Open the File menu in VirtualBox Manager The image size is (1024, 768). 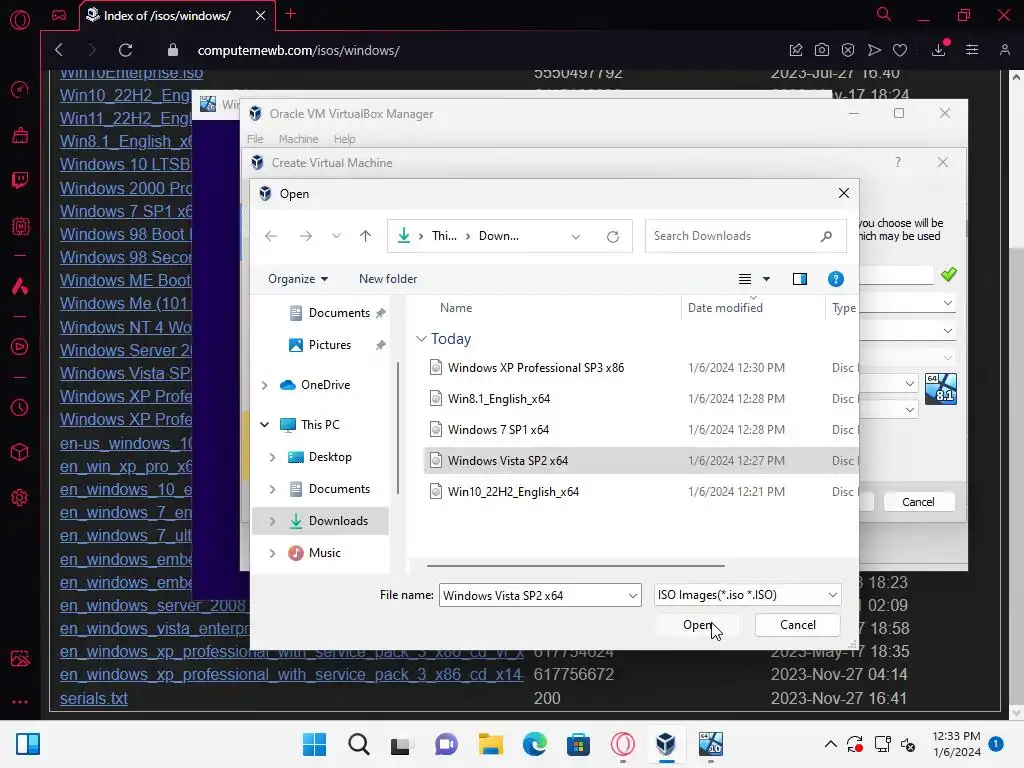click(255, 139)
